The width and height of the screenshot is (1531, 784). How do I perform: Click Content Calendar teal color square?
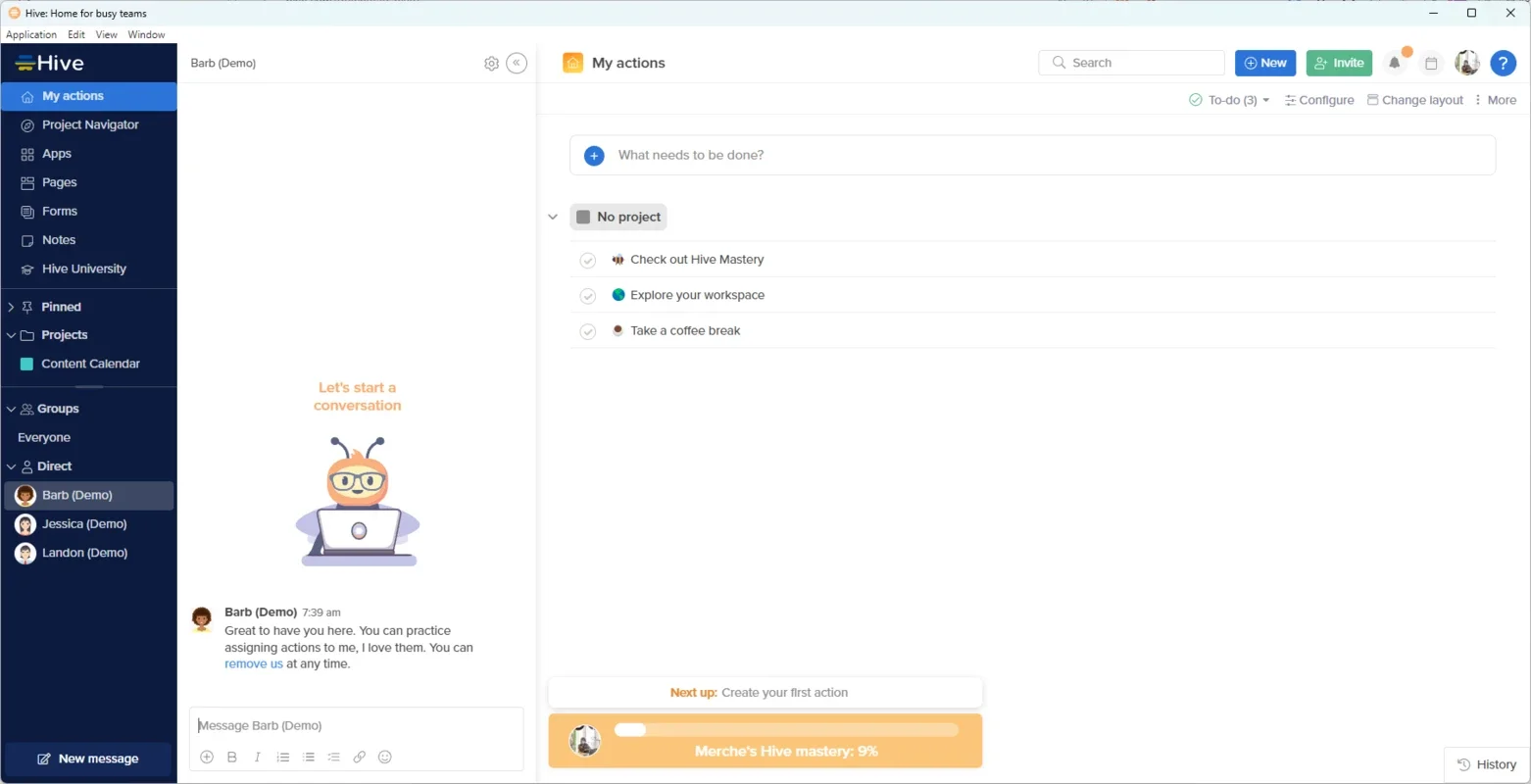pyautogui.click(x=26, y=364)
